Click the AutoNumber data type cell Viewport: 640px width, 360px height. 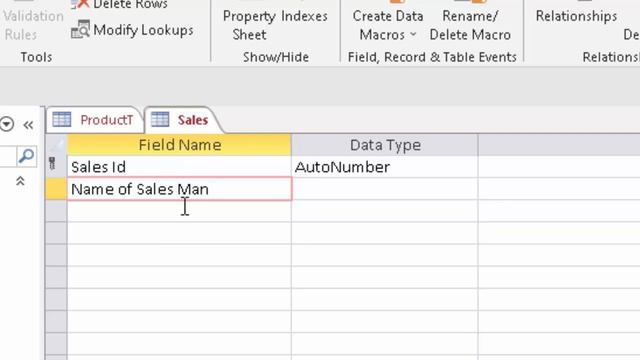384,167
